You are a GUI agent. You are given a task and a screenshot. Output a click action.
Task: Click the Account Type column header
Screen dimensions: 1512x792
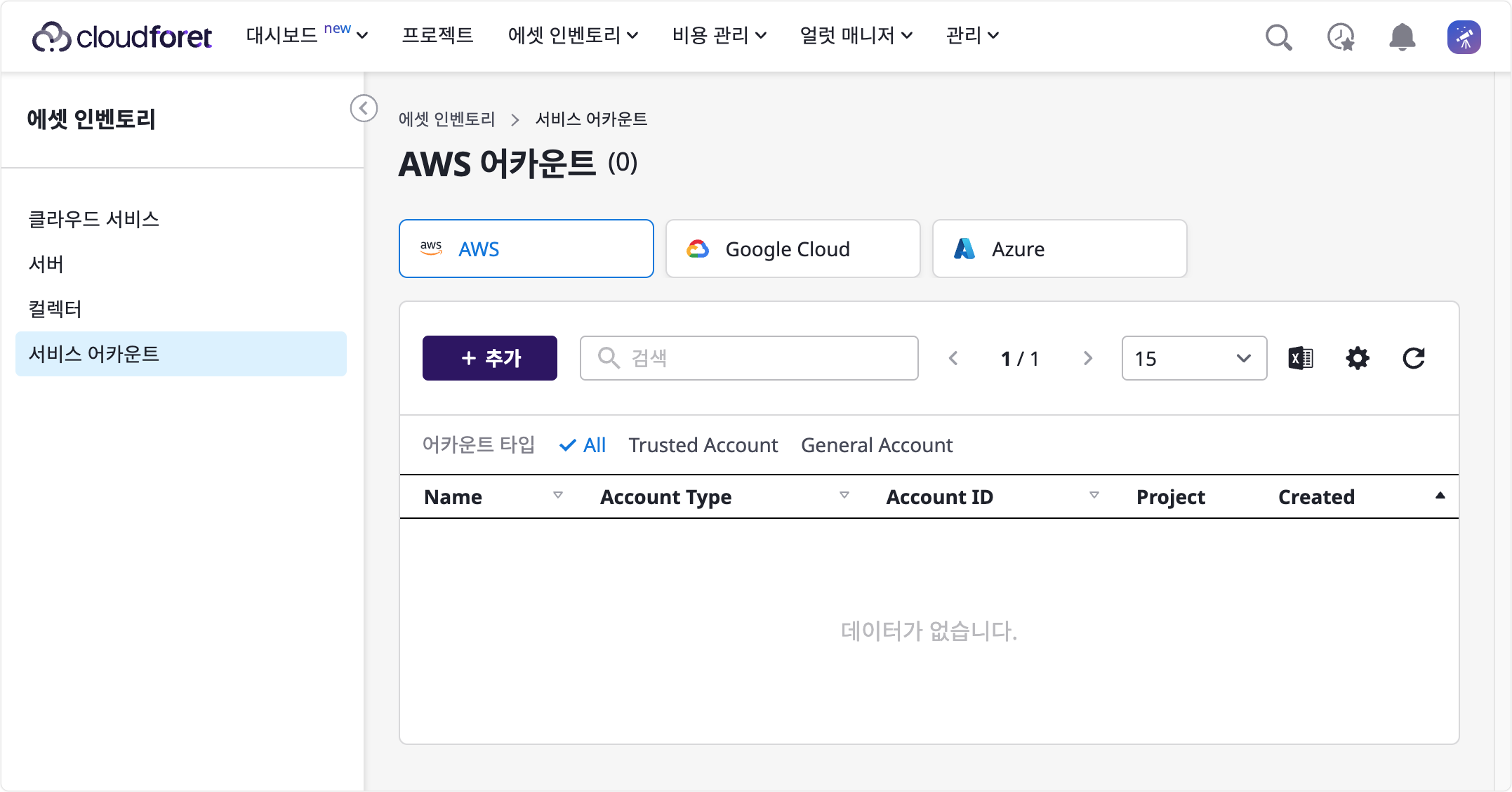coord(665,497)
